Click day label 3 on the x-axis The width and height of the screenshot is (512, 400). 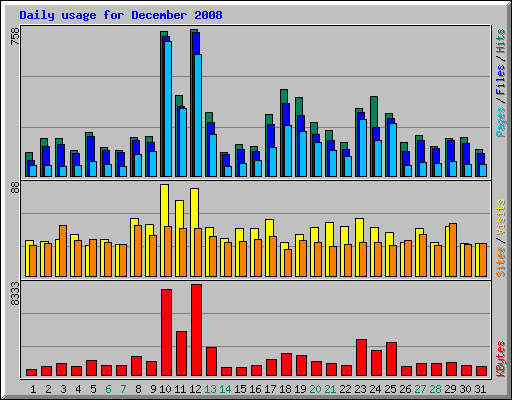63,389
